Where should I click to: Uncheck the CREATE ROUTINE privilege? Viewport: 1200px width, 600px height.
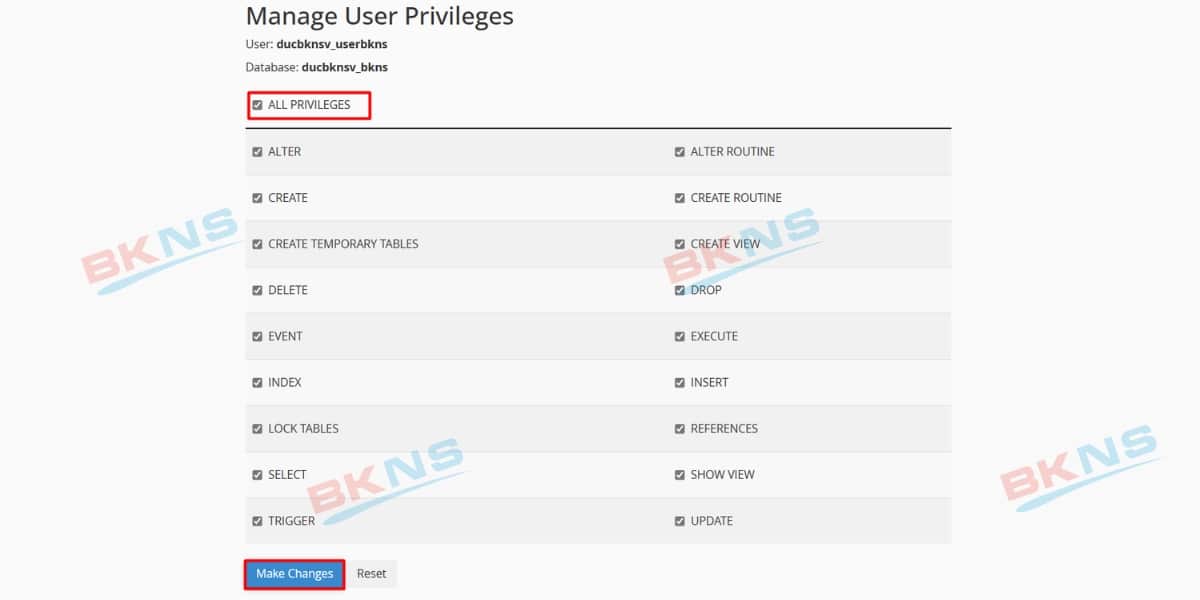(x=680, y=197)
